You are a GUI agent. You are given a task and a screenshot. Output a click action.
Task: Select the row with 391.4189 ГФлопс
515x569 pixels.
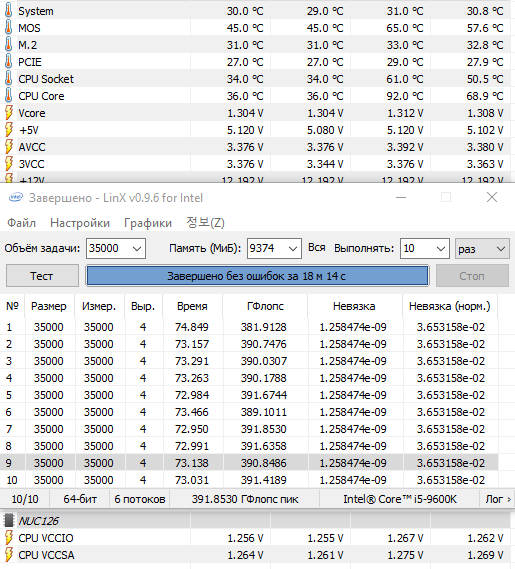point(249,480)
